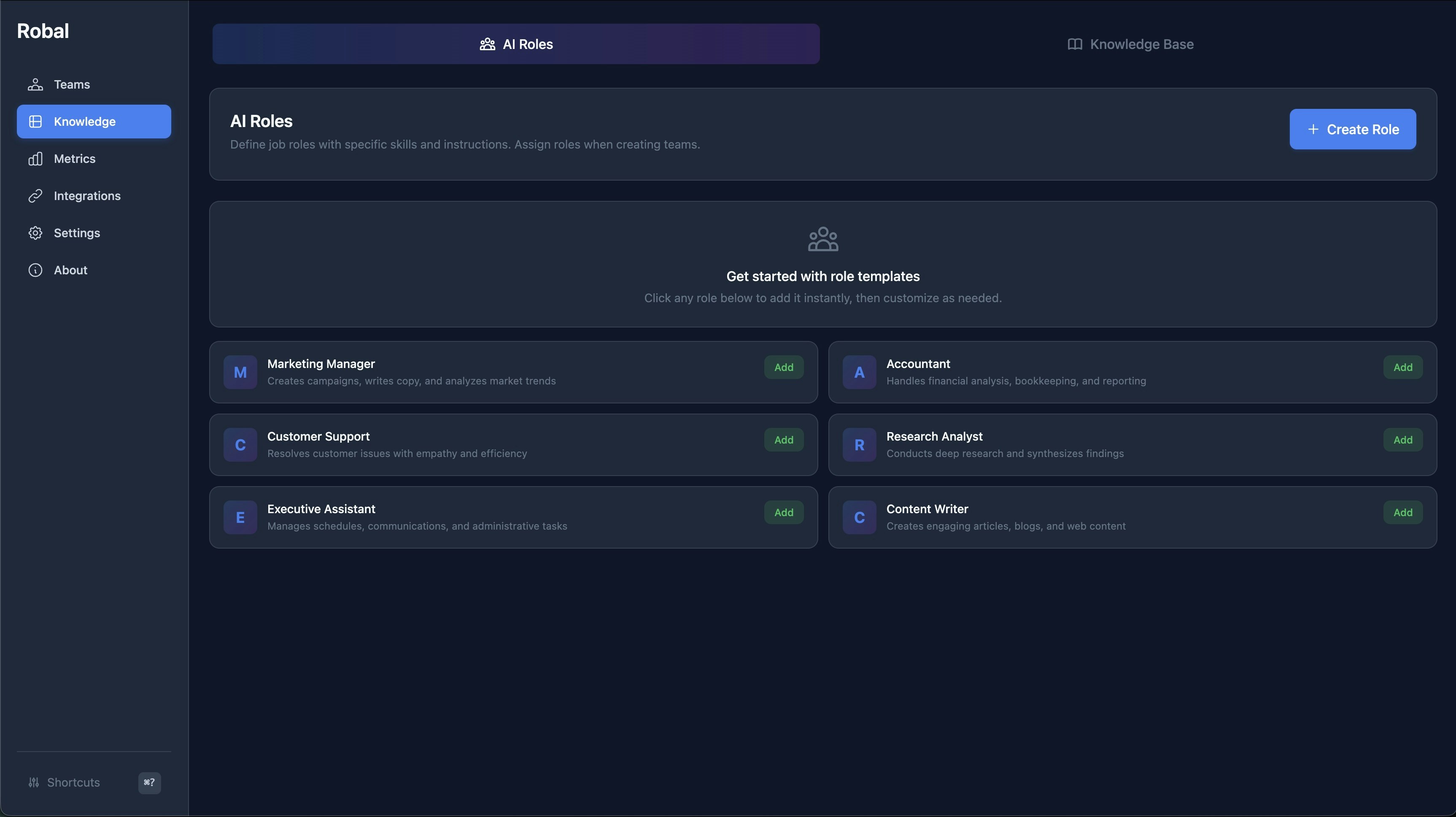Image resolution: width=1456 pixels, height=817 pixels.
Task: Click the Shortcuts sliders icon
Action: (34, 782)
